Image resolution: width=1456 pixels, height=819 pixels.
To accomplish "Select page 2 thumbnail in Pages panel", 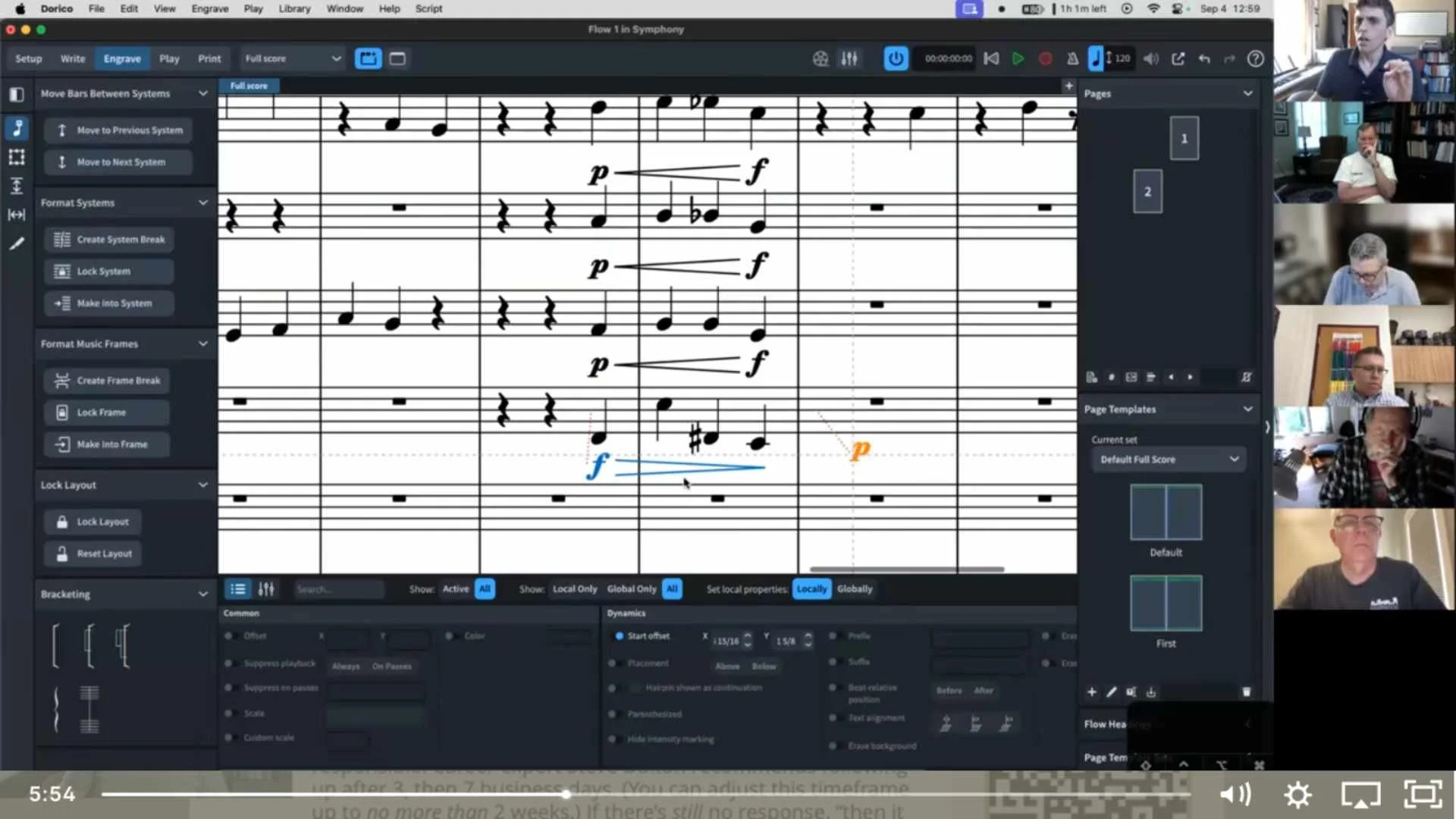I will [1147, 191].
